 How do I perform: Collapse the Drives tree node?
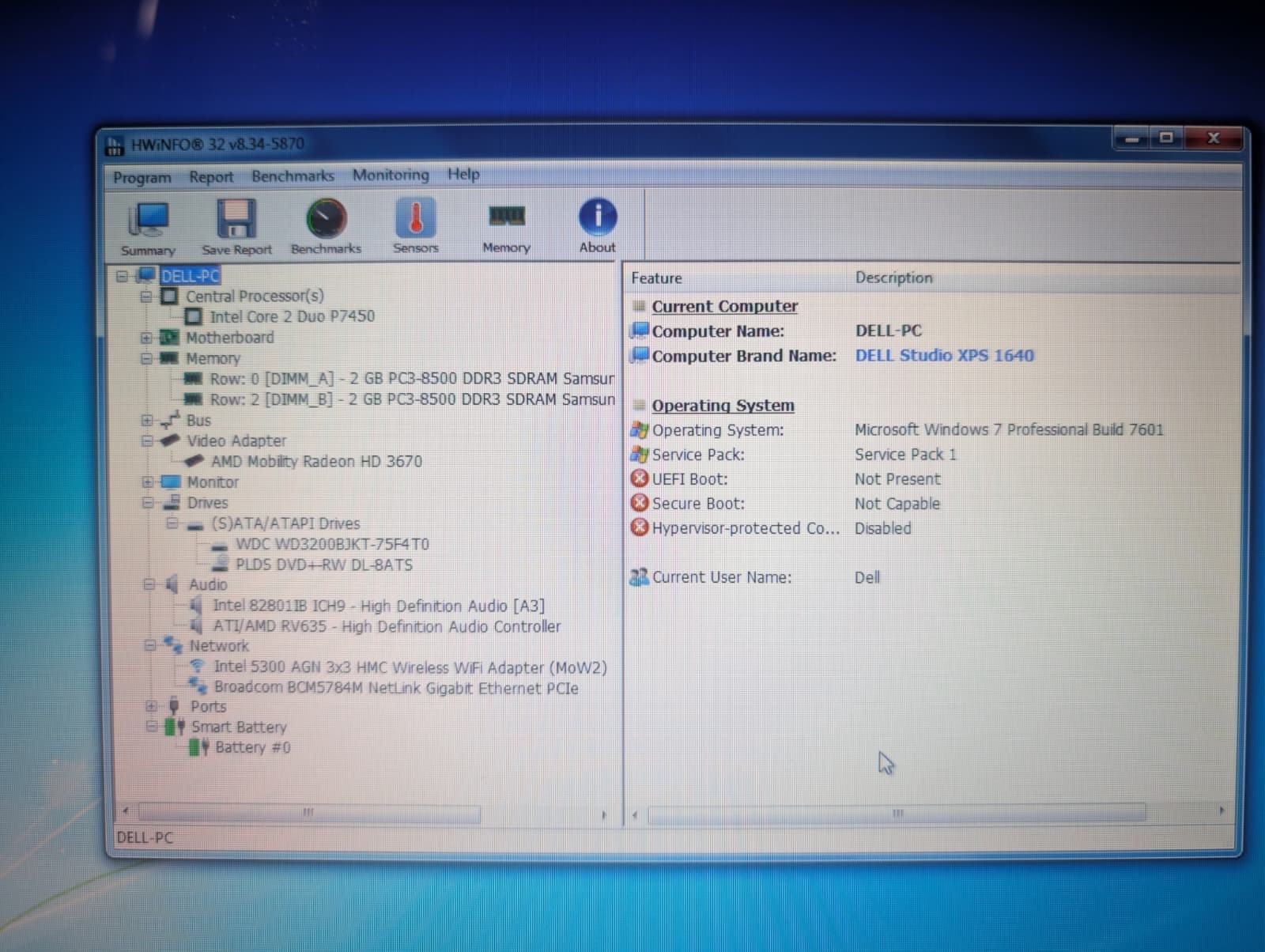point(148,503)
